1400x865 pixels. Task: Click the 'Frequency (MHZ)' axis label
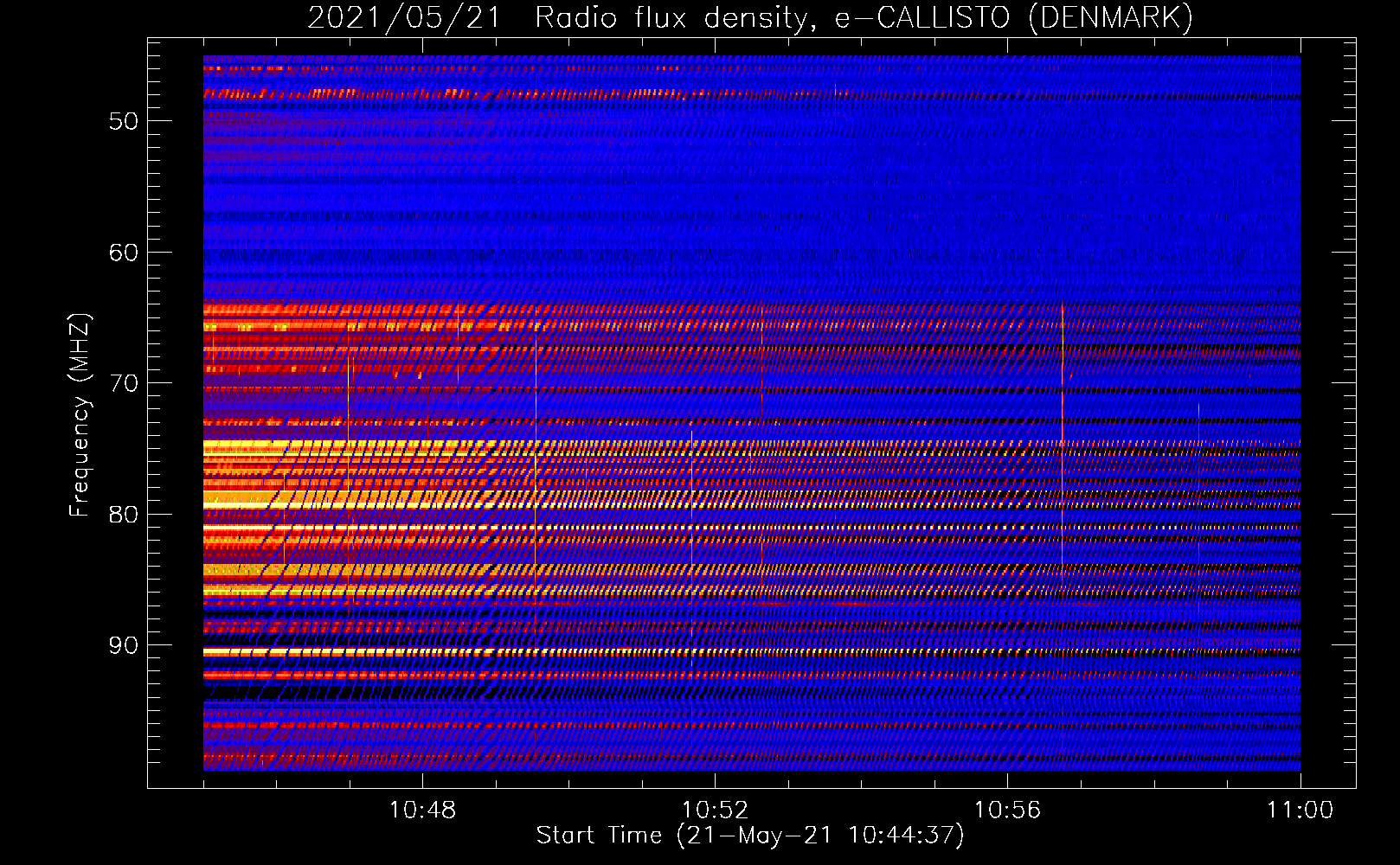pyautogui.click(x=80, y=415)
